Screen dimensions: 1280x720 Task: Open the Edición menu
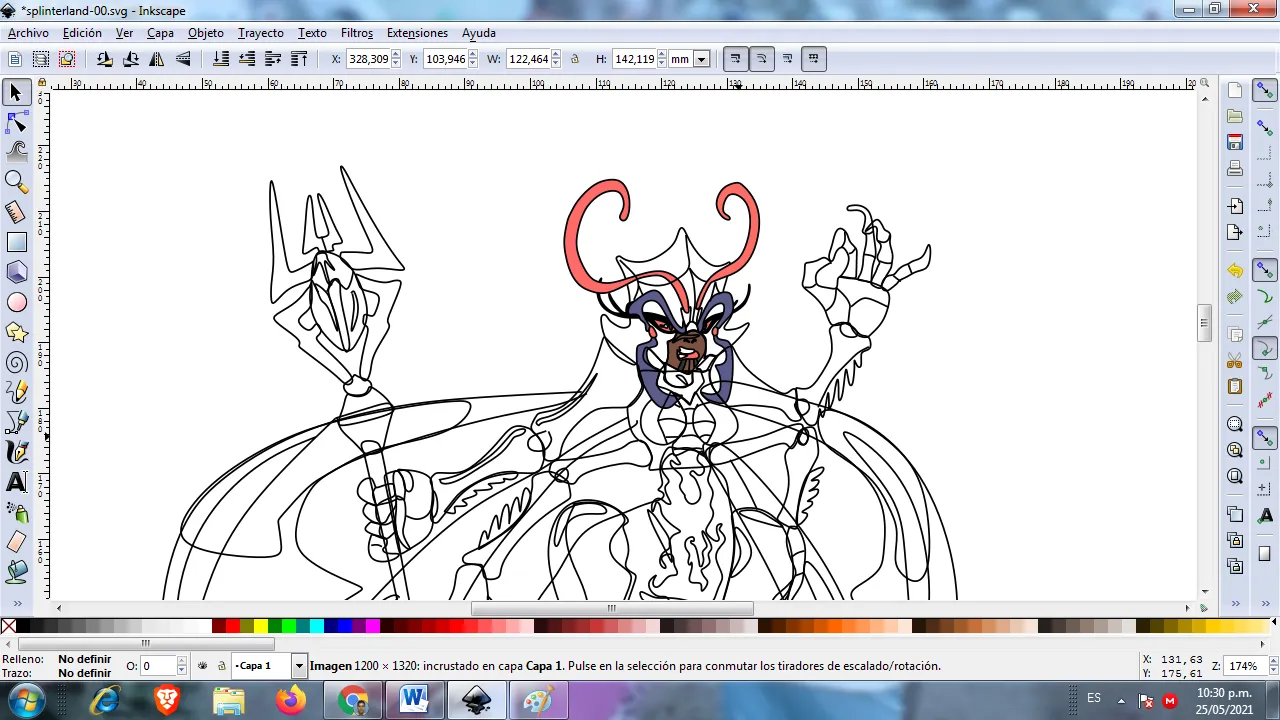pyautogui.click(x=82, y=33)
